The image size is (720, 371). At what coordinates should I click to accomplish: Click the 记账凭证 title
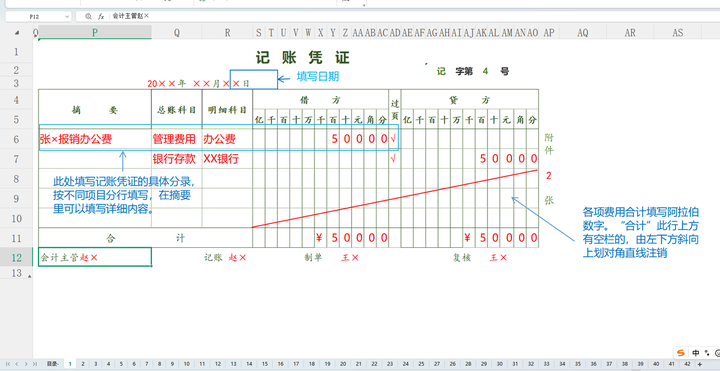pyautogui.click(x=303, y=58)
